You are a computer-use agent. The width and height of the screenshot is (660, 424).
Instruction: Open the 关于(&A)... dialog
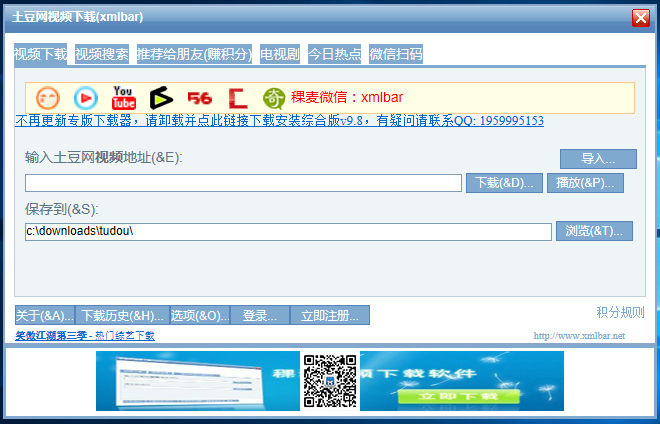click(45, 315)
